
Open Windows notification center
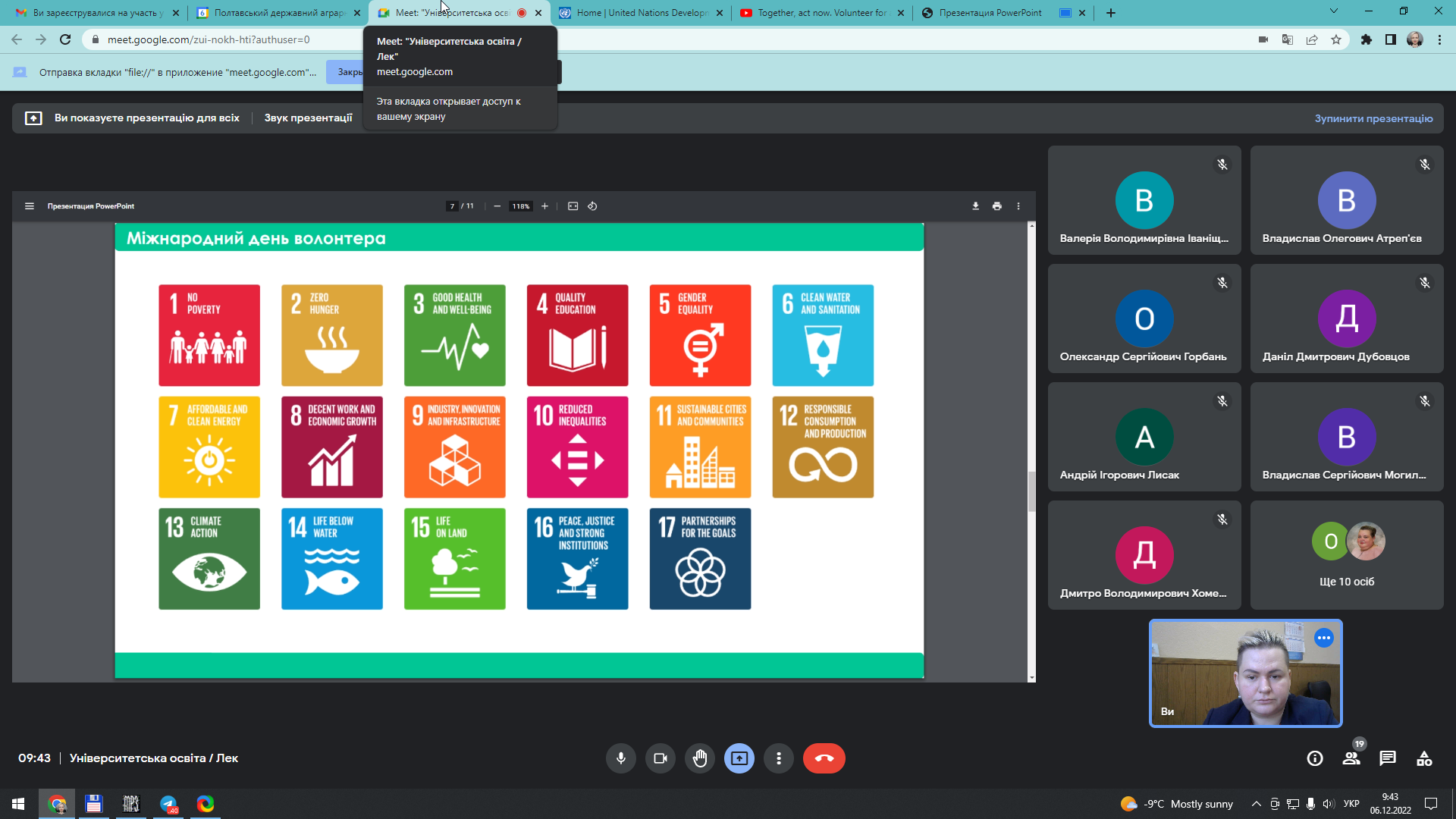[x=1431, y=804]
